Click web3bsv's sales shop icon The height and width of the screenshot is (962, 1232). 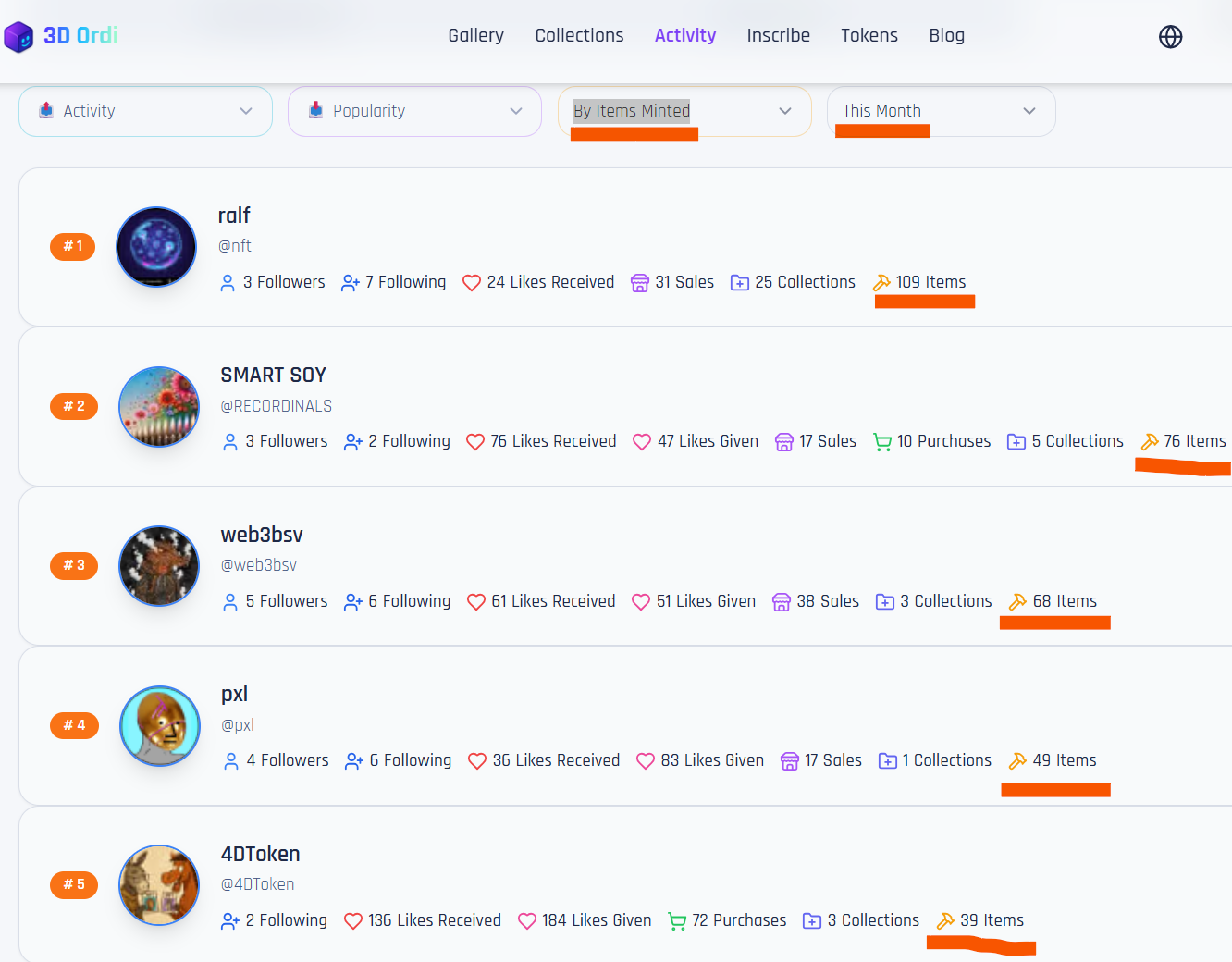[x=782, y=602]
